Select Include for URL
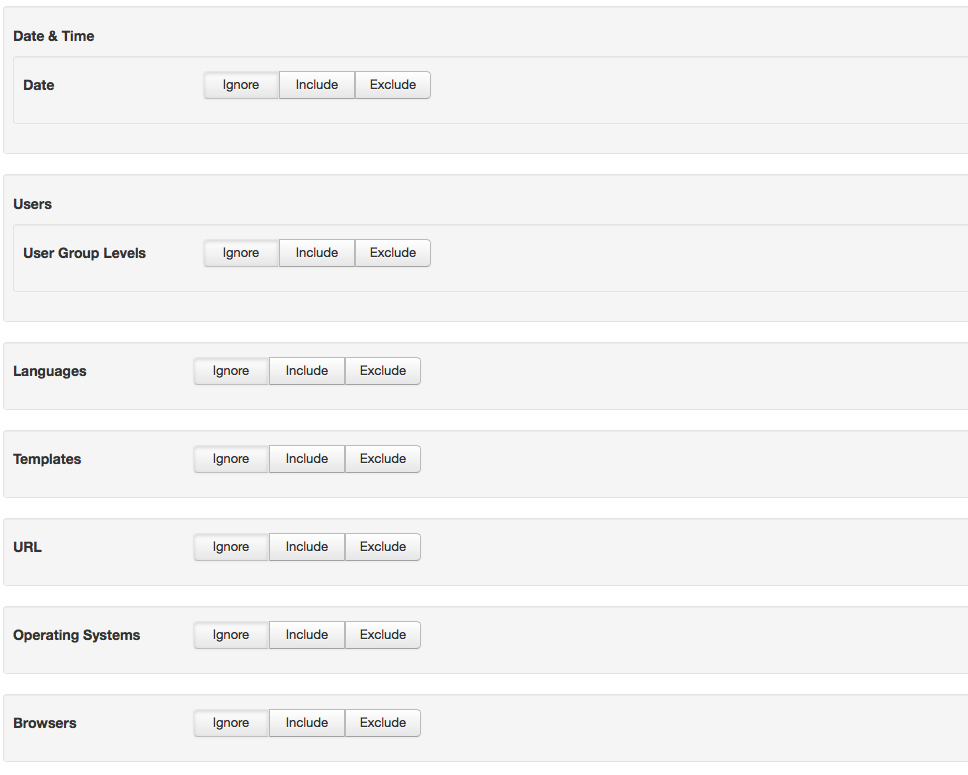968x775 pixels. click(x=307, y=547)
